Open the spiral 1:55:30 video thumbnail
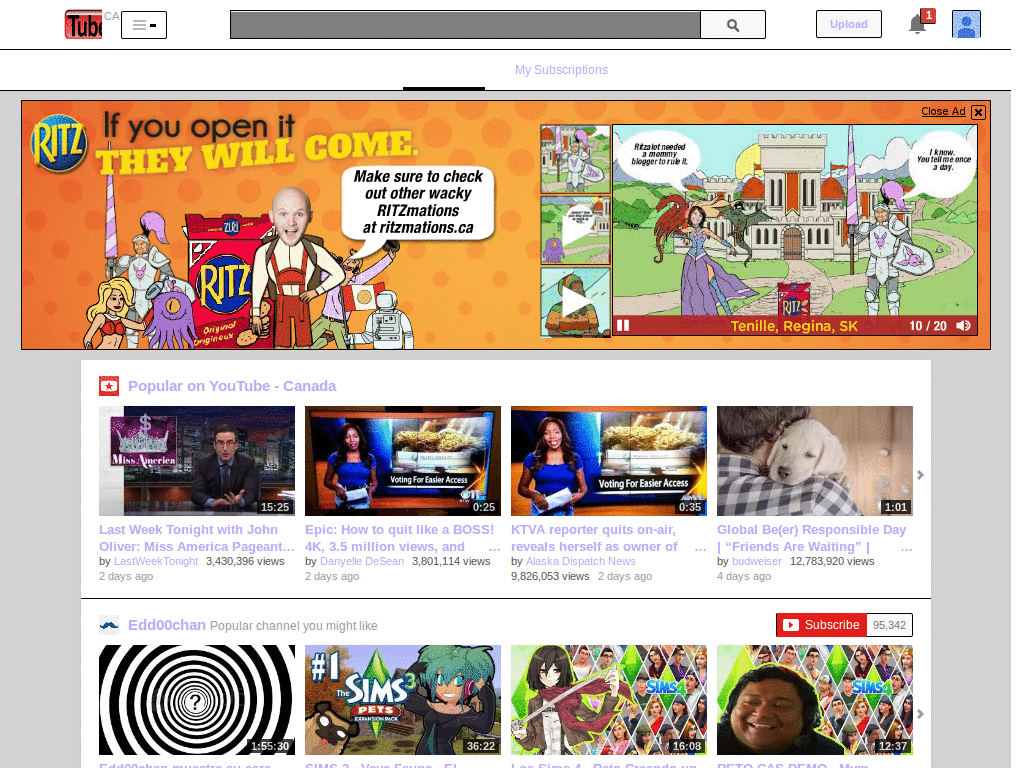1024x768 pixels. [197, 700]
